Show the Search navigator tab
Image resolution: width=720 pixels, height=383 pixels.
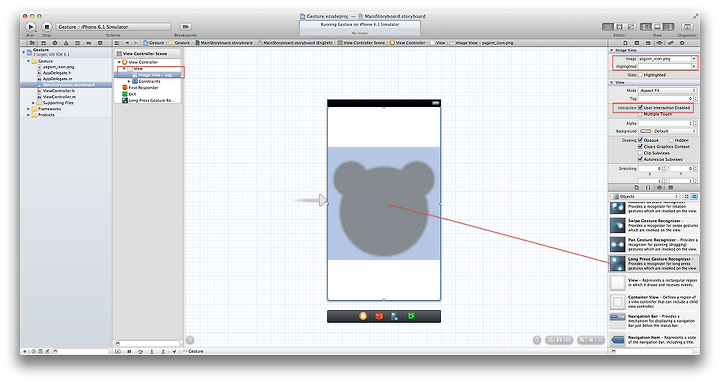pos(55,43)
